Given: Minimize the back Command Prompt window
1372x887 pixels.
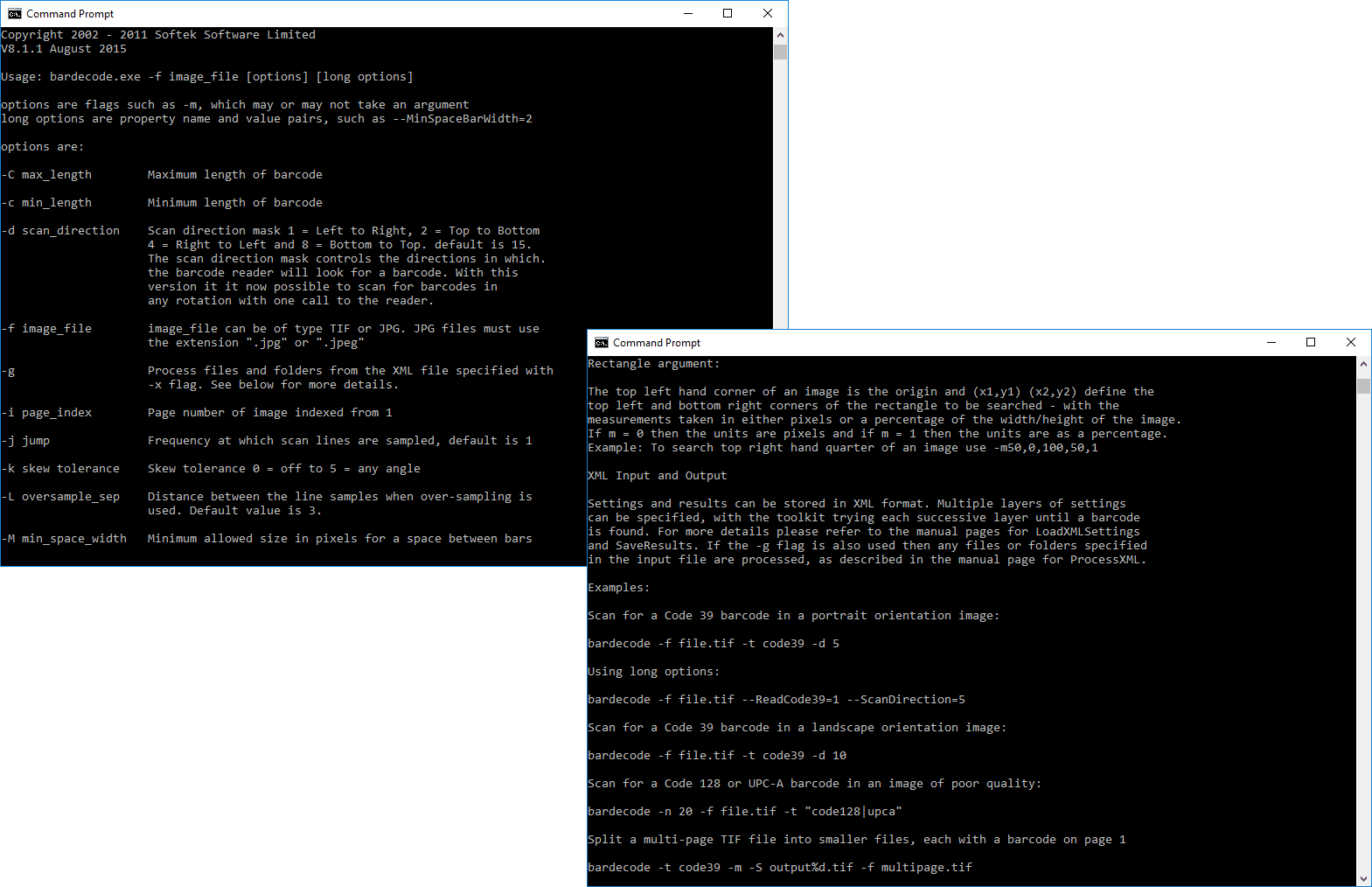Looking at the screenshot, I should 687,13.
